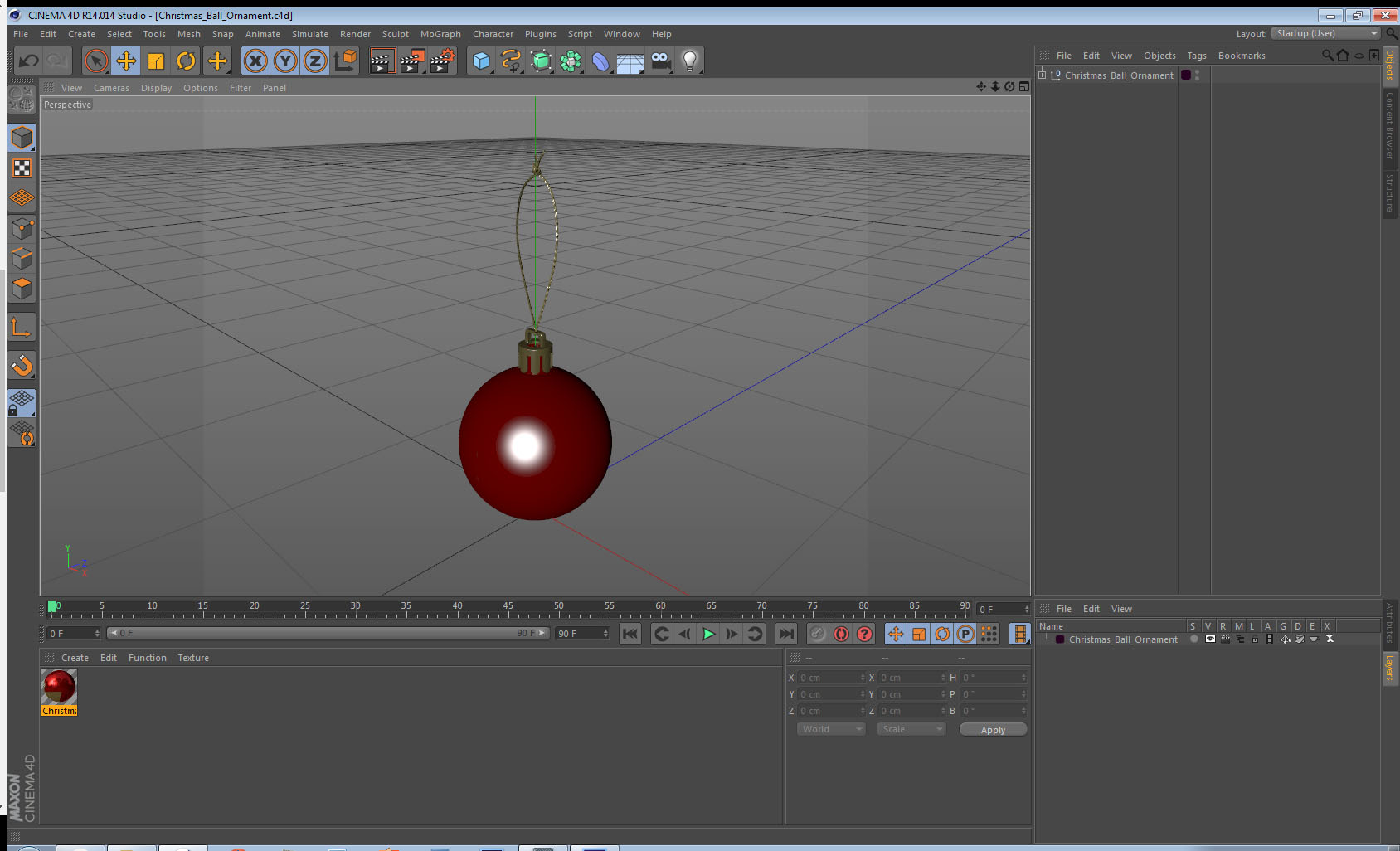Activate the Move tool
1400x851 pixels.
click(x=126, y=61)
